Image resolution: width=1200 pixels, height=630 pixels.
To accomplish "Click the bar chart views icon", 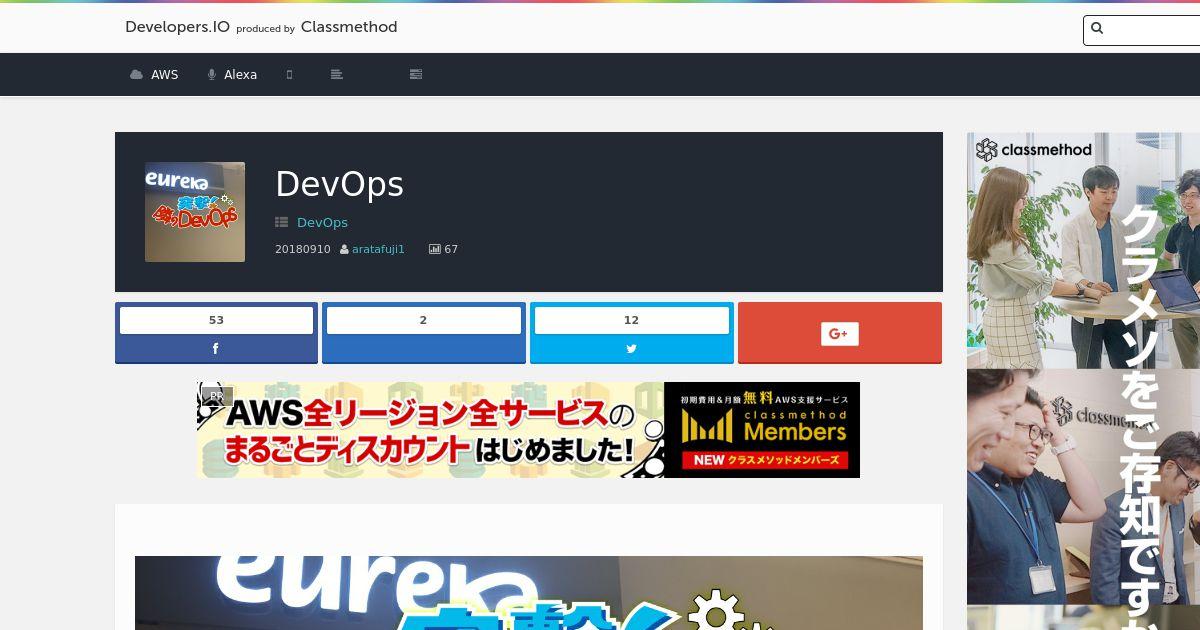I will coord(435,249).
